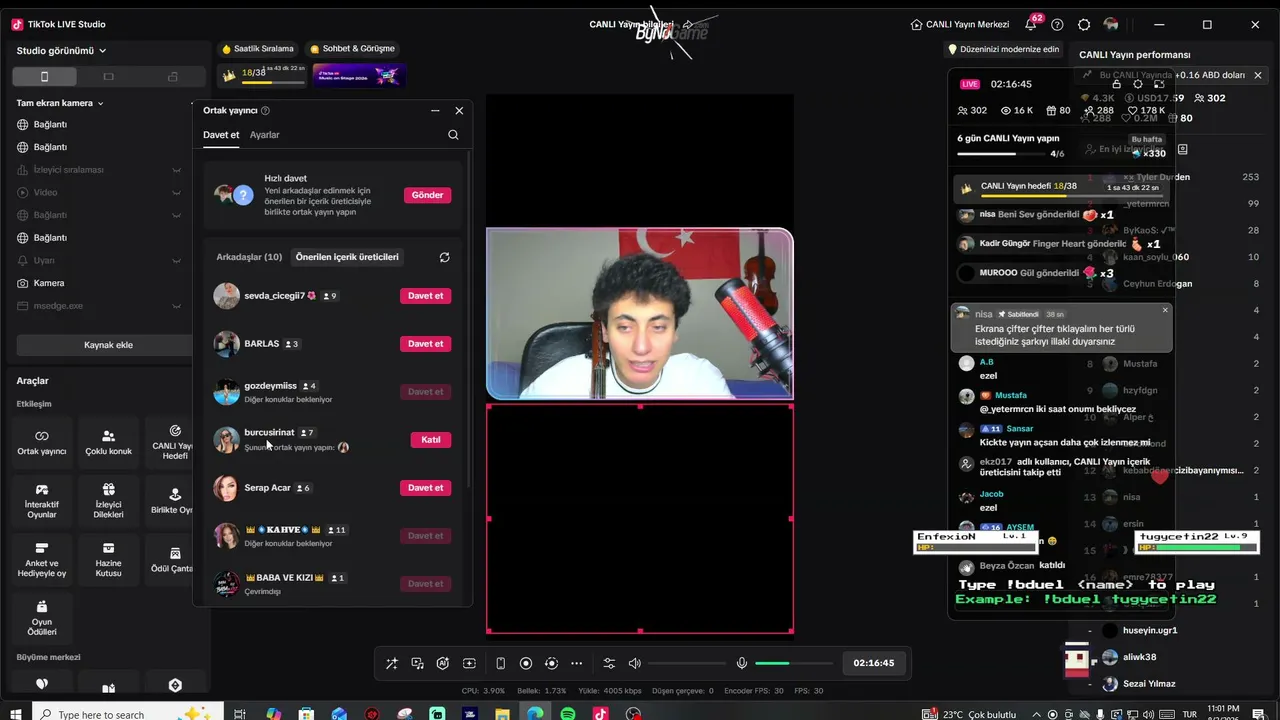The width and height of the screenshot is (1280, 720).
Task: Select the dual-screen layout tab
Action: tap(172, 77)
